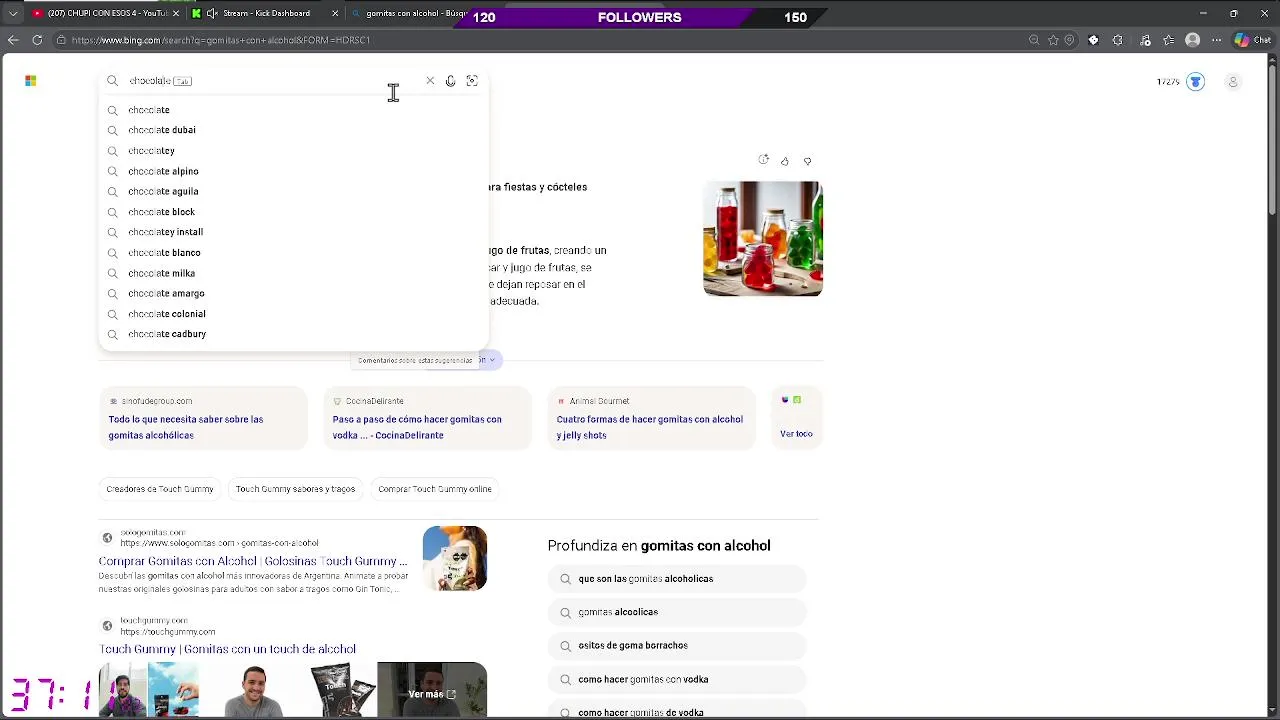Reload the page with the refresh icon
This screenshot has height=720, width=1280.
37,40
